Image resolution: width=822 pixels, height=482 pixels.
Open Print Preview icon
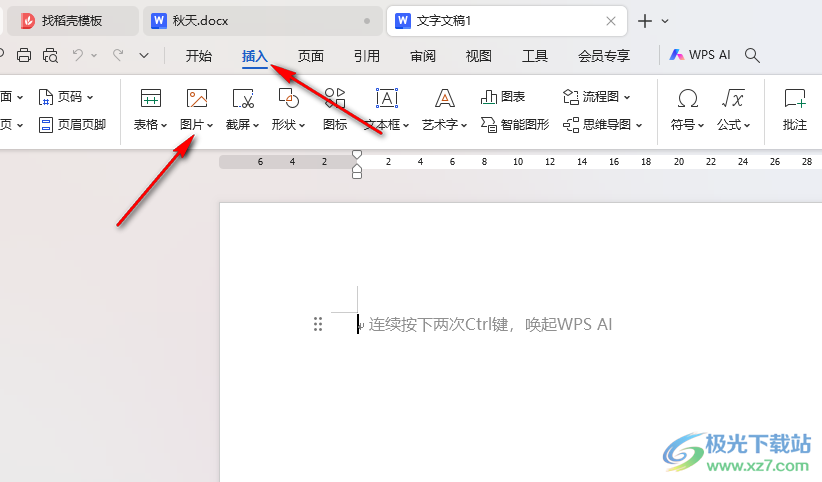click(x=50, y=55)
